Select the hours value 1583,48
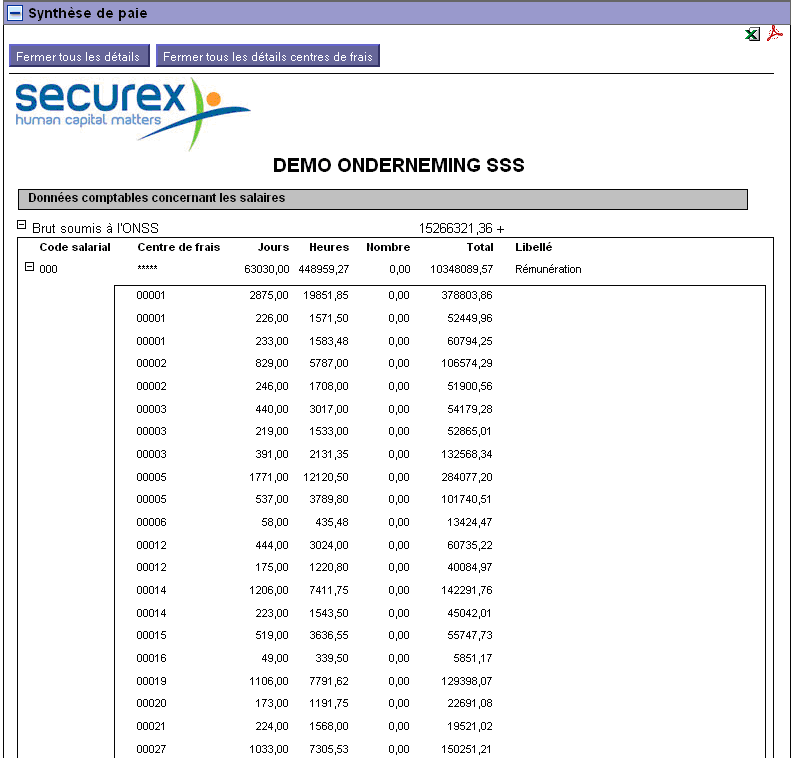The width and height of the screenshot is (796, 758). click(x=329, y=341)
